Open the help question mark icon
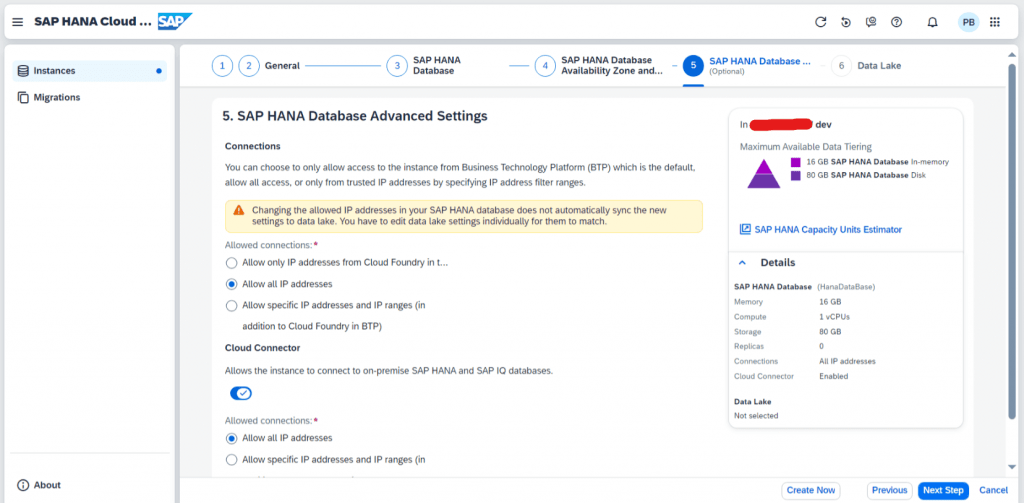 click(897, 22)
